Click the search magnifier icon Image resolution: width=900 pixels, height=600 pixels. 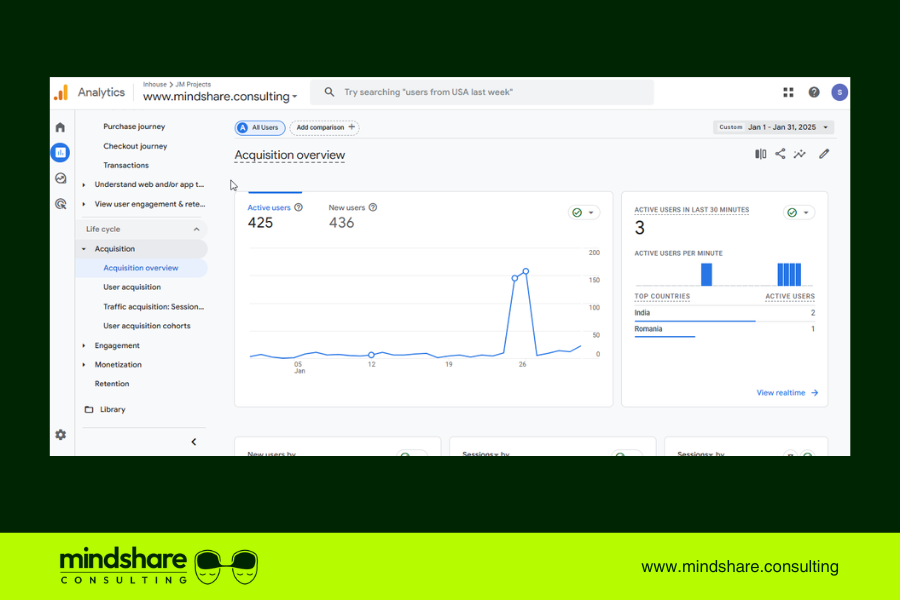pos(329,92)
